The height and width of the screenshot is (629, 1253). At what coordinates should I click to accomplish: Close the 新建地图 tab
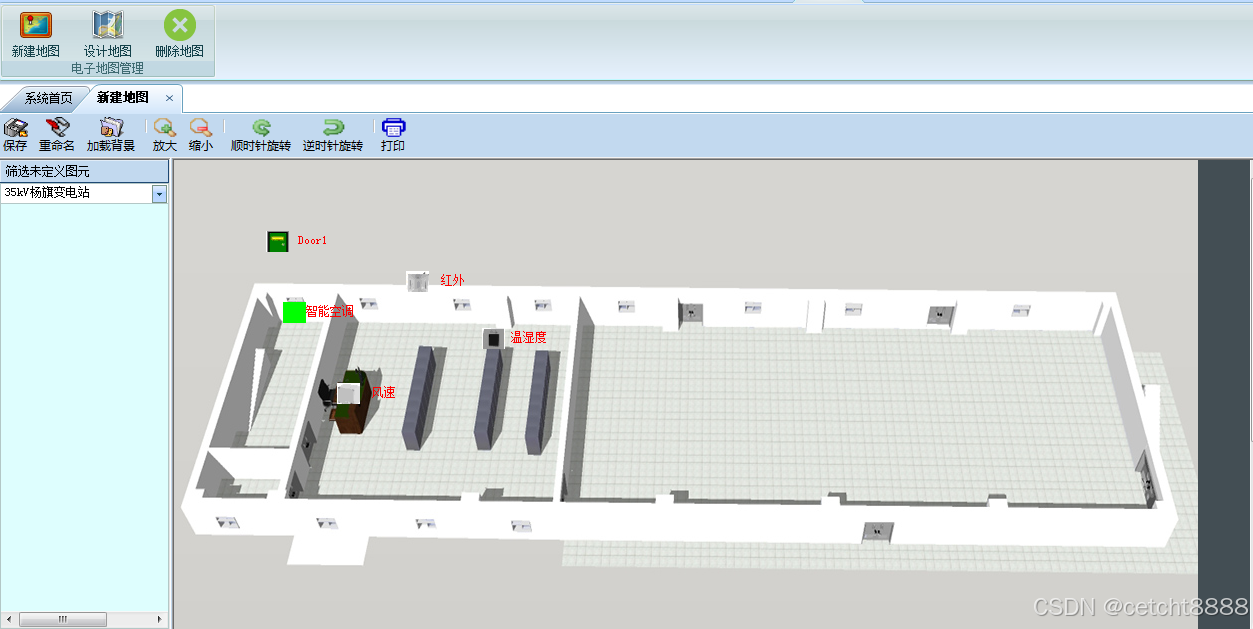click(170, 98)
